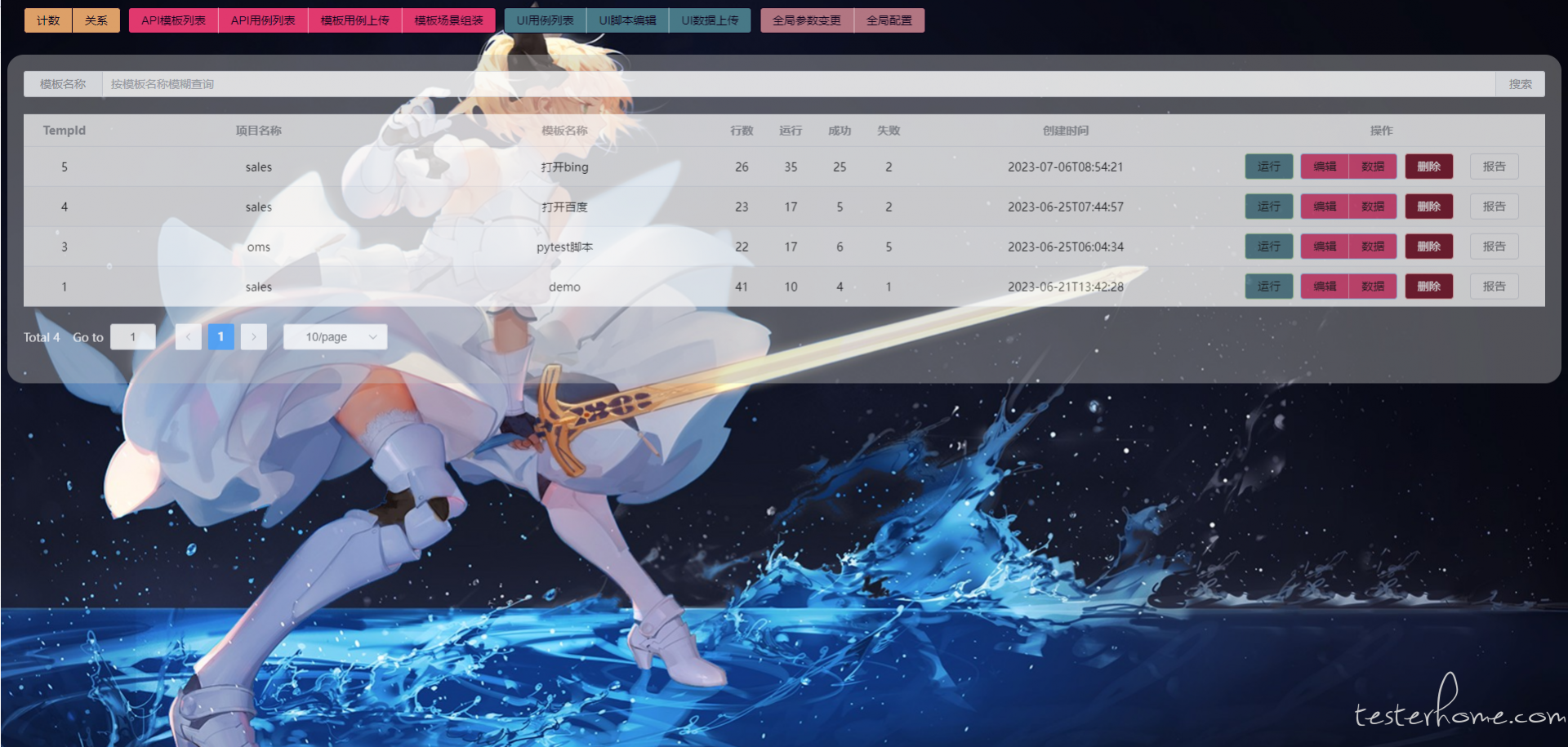The image size is (1568, 747).
Task: Open the 计数 menu tab
Action: [48, 20]
